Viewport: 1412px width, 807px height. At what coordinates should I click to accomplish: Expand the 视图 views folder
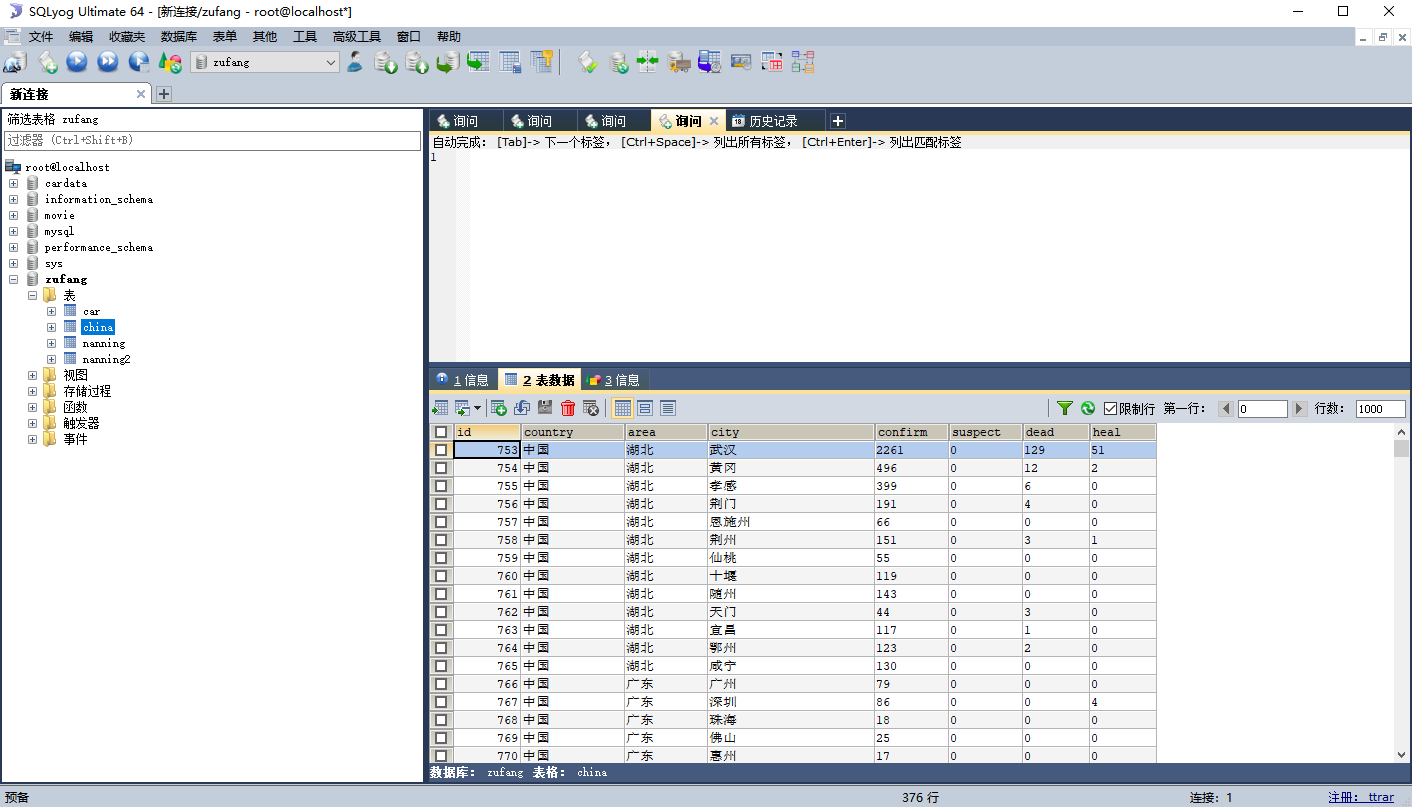[x=33, y=375]
